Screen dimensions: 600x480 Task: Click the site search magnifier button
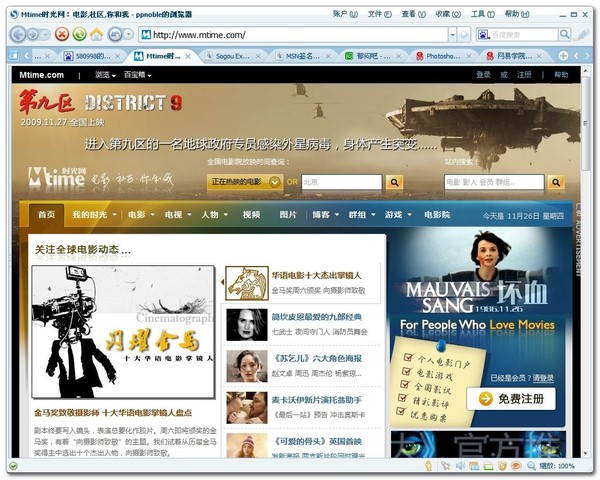click(x=556, y=182)
